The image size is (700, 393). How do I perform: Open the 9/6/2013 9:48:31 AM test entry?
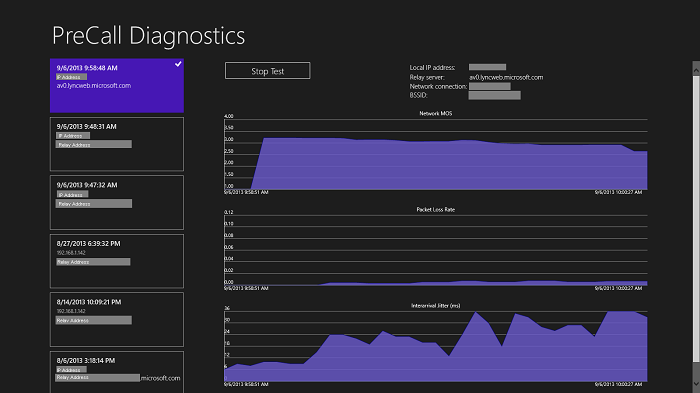click(117, 144)
